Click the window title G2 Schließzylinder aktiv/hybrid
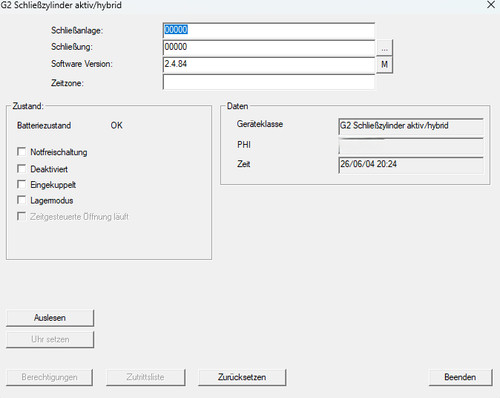The image size is (500, 398). 61,5
